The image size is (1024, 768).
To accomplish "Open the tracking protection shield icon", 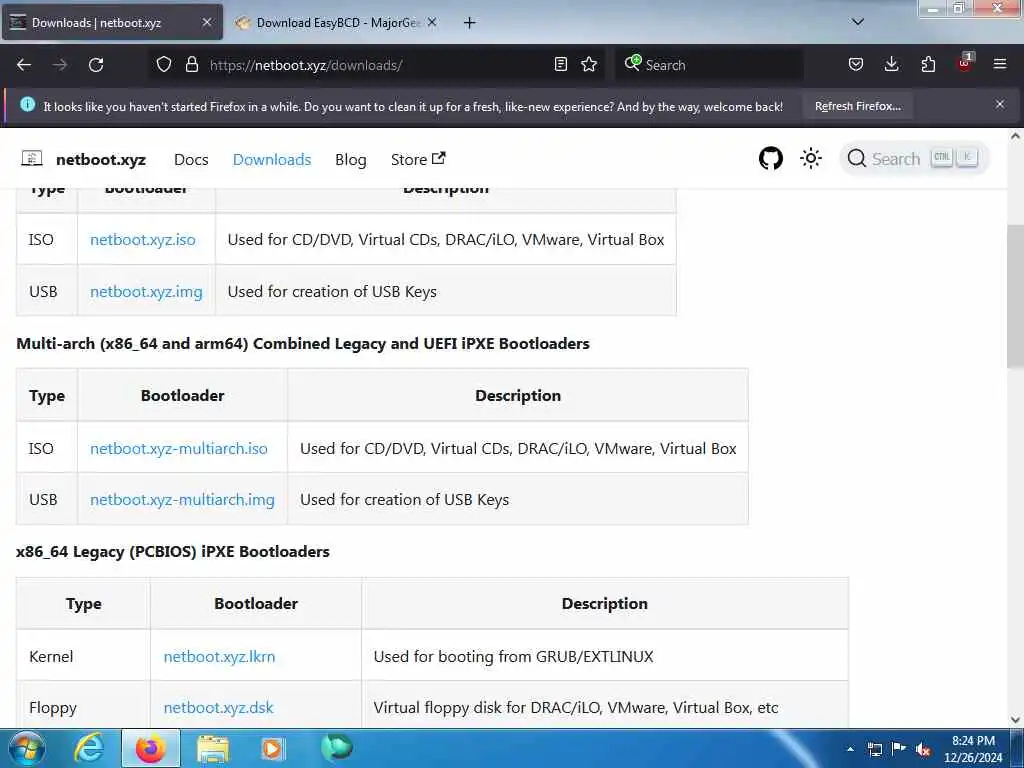I will click(x=164, y=65).
